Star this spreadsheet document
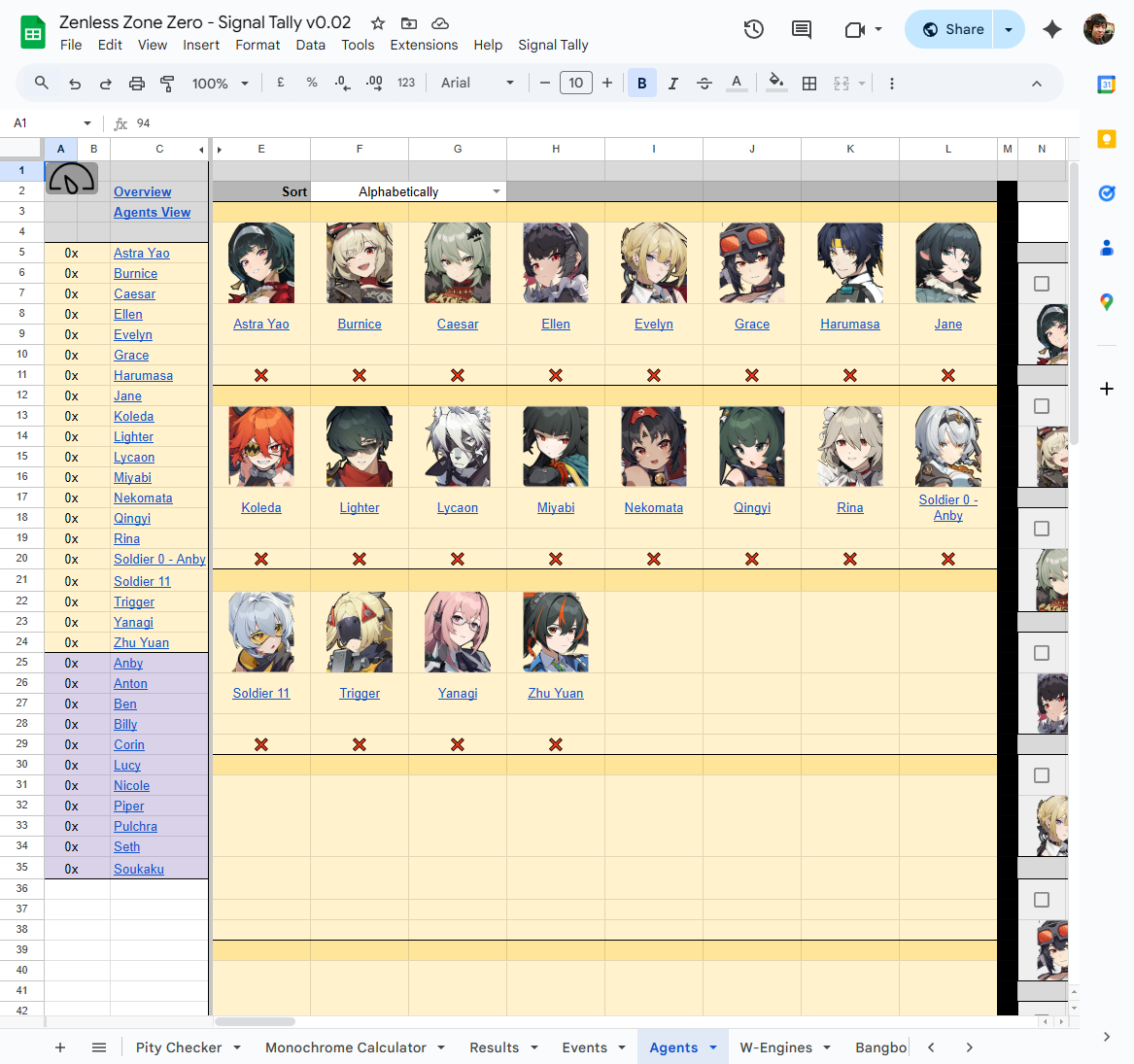Viewport: 1134px width, 1064px height. click(x=378, y=23)
